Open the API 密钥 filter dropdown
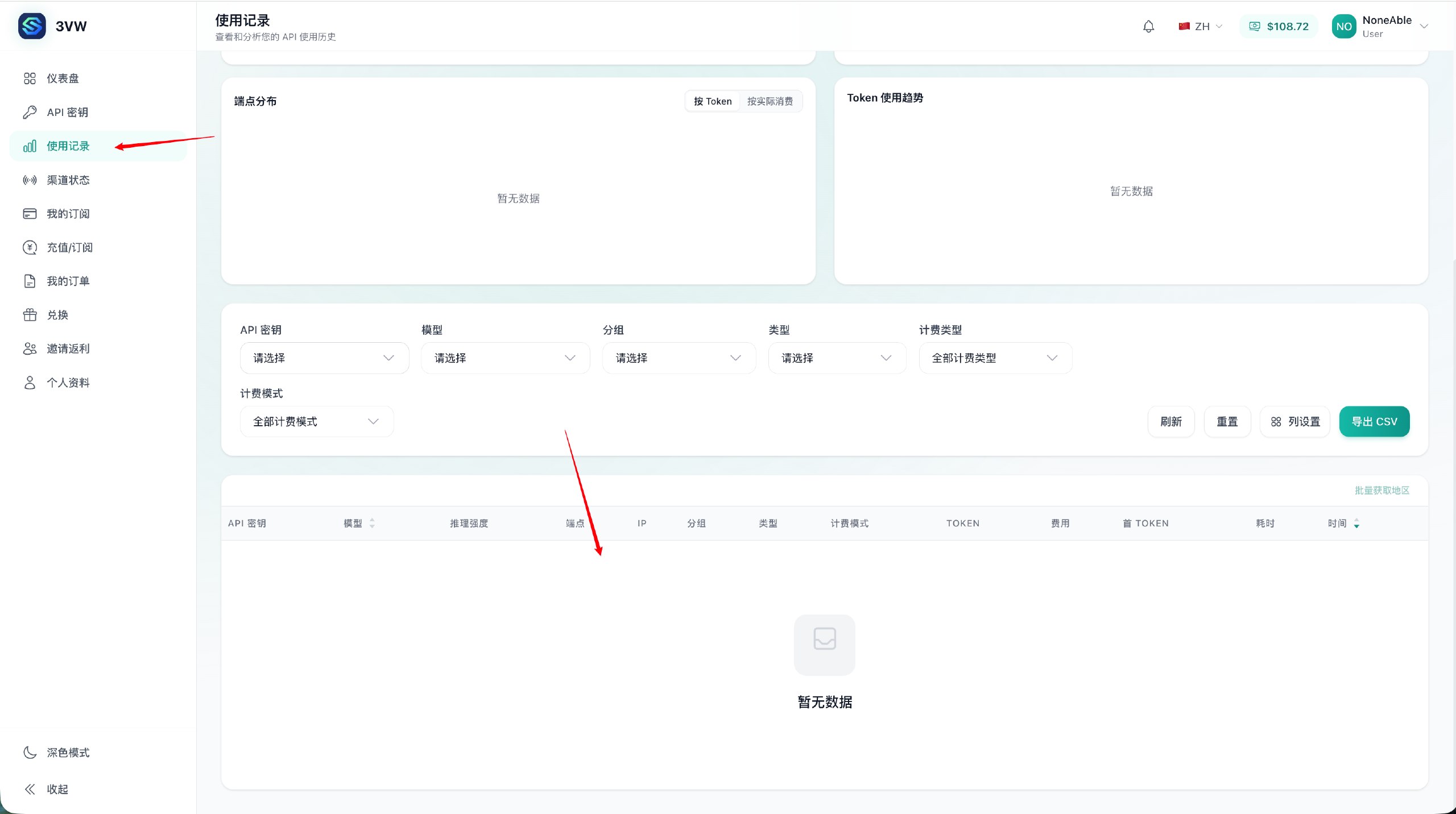Viewport: 1456px width, 814px height. coord(324,358)
